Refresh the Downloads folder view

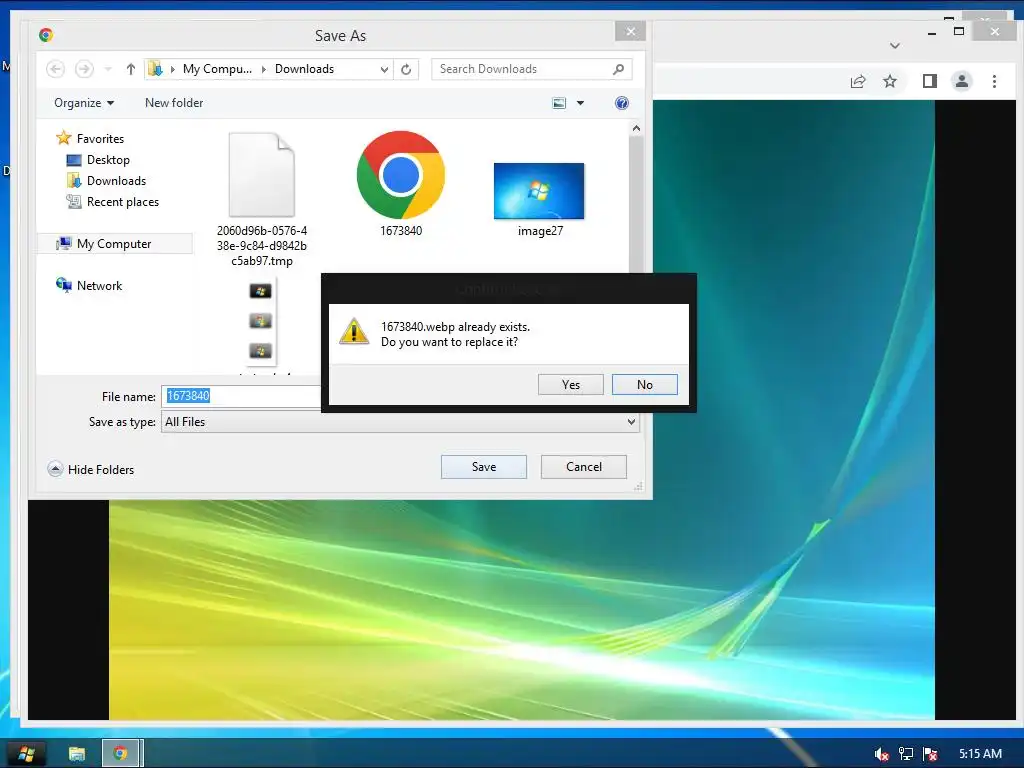406,69
